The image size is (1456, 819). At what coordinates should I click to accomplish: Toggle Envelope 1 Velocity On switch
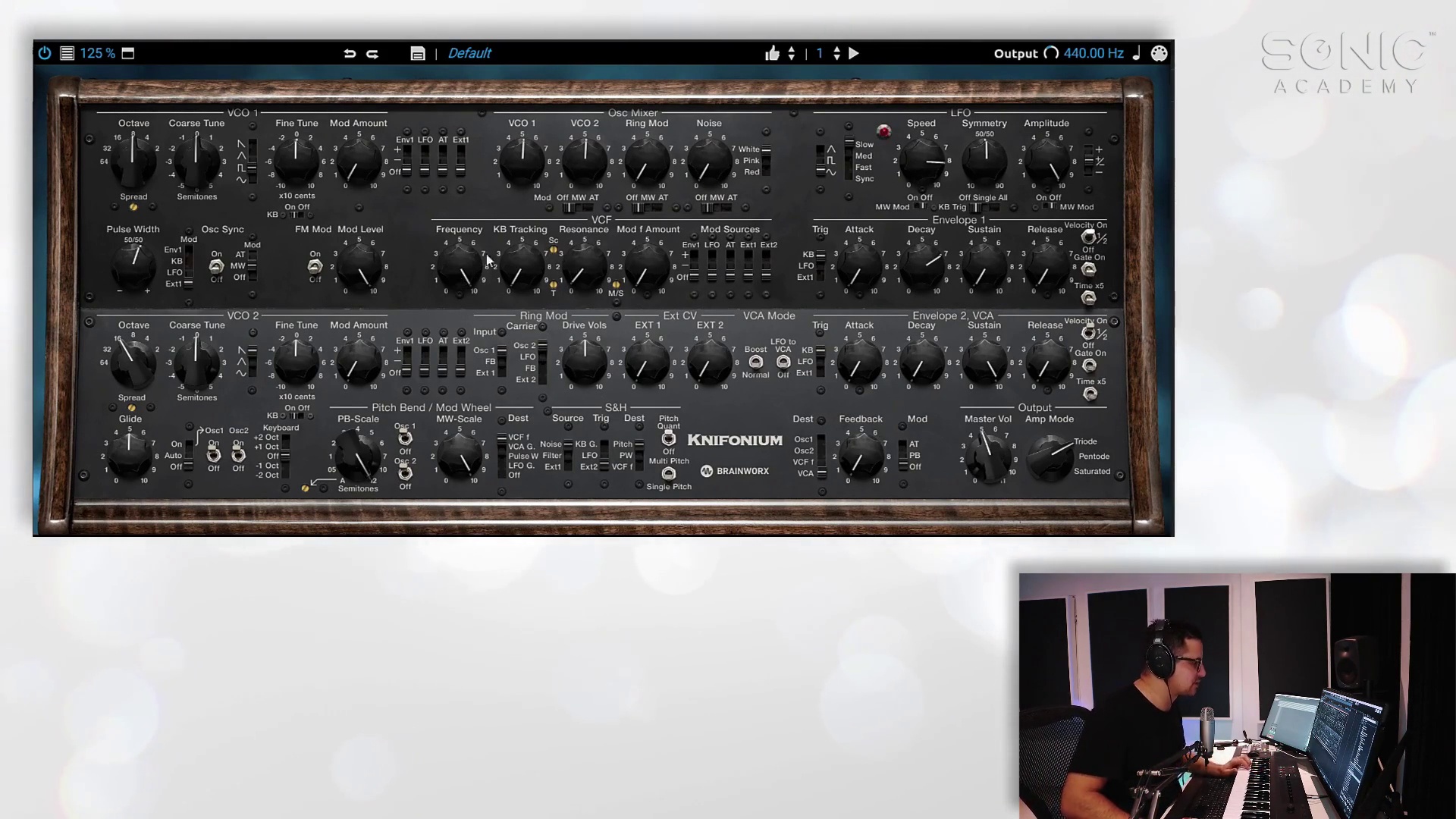(1089, 237)
